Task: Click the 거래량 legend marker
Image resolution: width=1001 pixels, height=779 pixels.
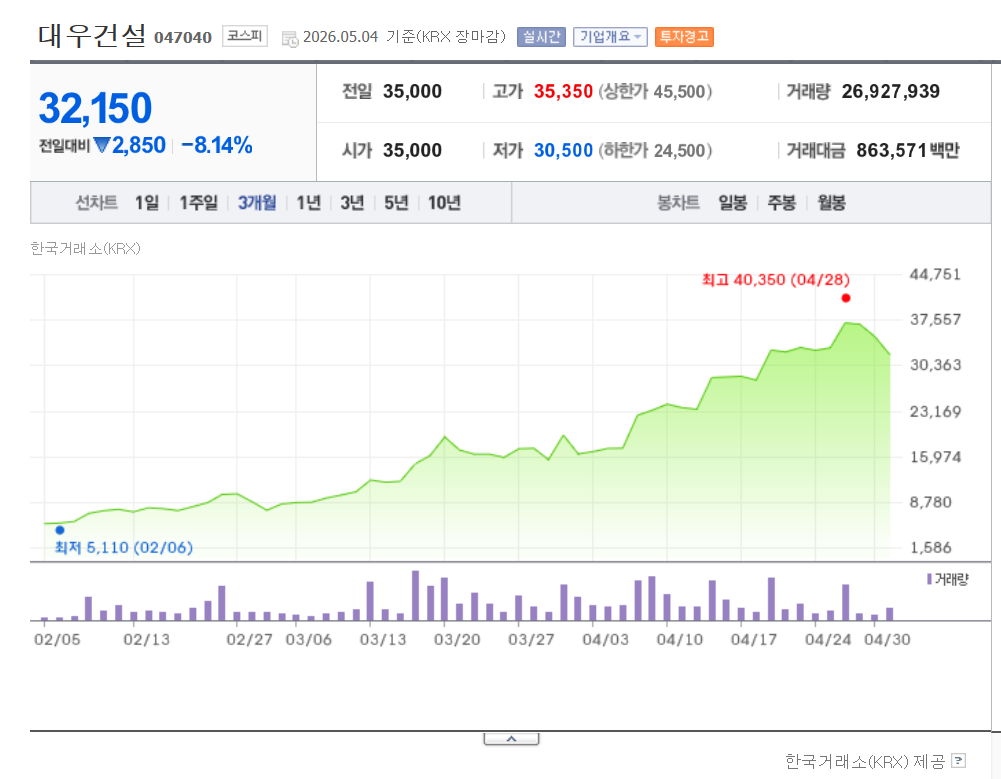Action: [x=929, y=579]
